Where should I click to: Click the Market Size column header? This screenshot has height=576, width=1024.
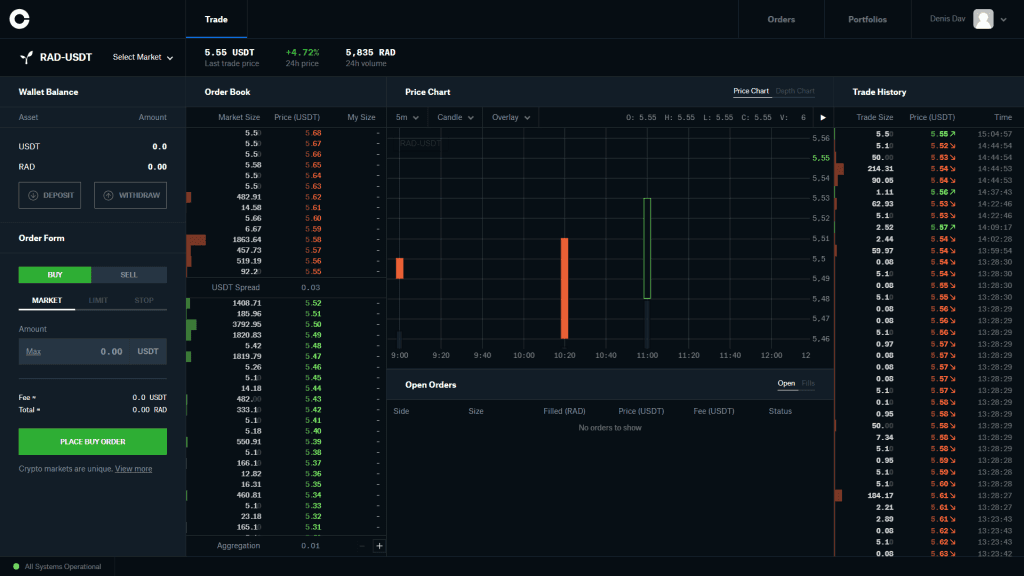pos(239,118)
